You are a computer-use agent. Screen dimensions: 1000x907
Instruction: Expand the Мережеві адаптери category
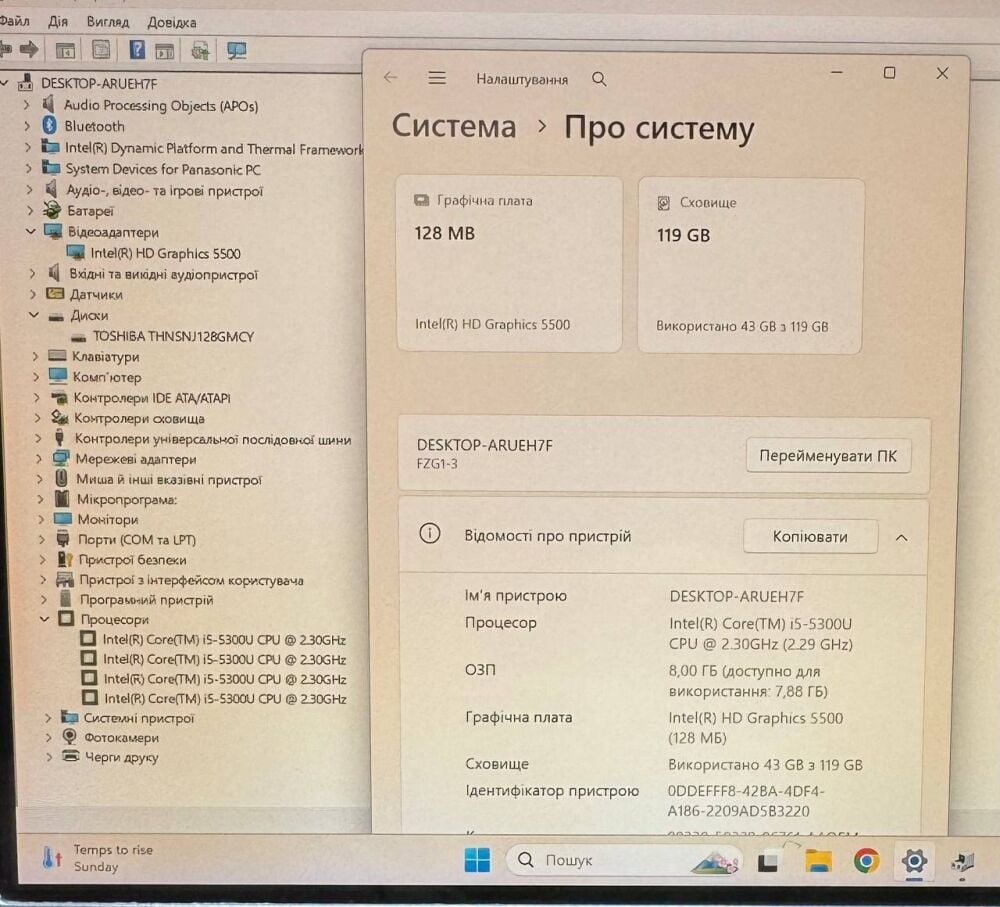(x=39, y=459)
